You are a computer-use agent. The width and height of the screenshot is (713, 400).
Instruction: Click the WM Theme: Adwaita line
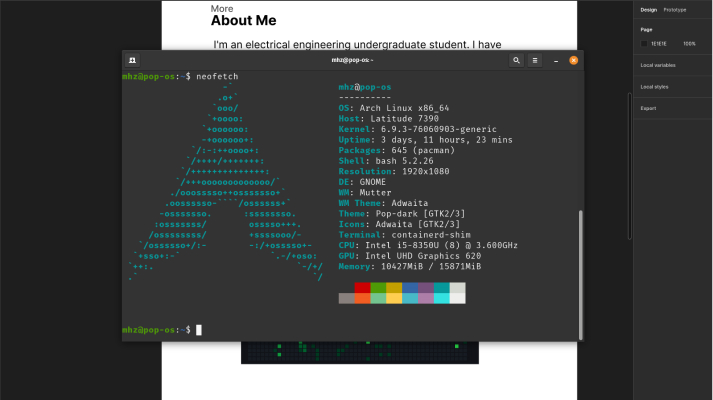coord(383,203)
